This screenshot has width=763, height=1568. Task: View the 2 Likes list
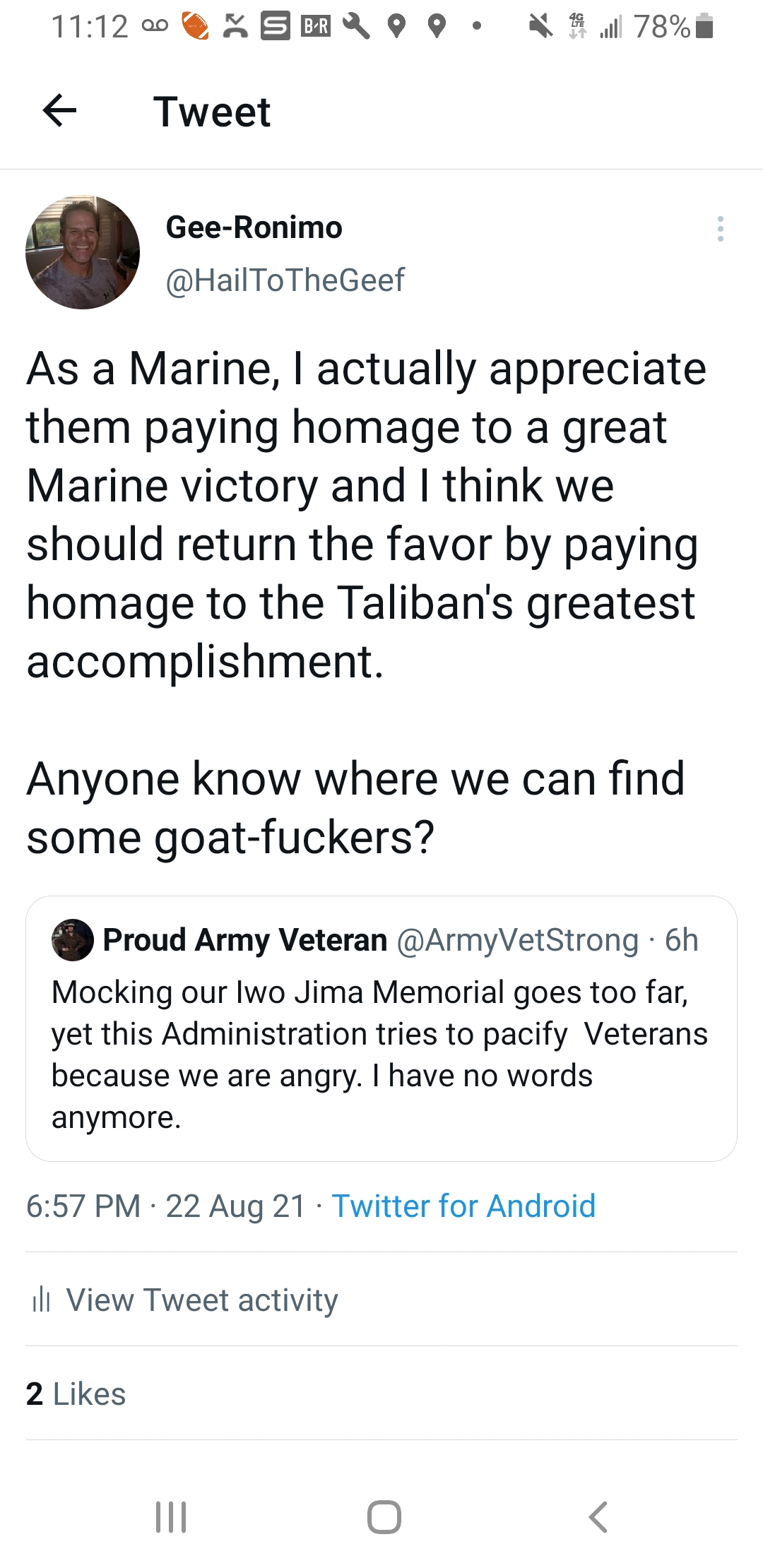tap(76, 1394)
